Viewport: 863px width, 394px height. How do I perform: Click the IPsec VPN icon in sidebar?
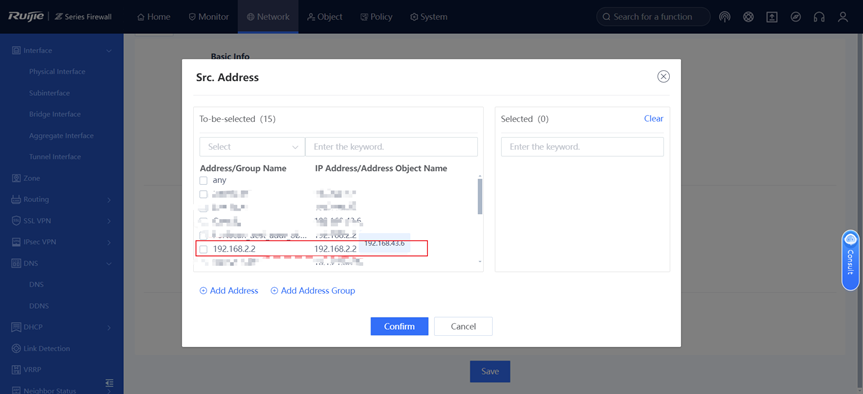point(16,242)
